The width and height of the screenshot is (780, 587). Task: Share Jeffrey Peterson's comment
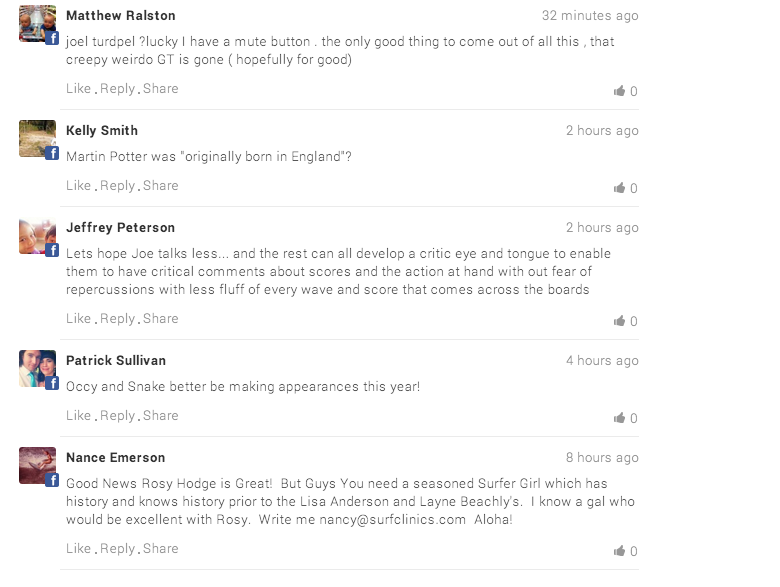[160, 318]
